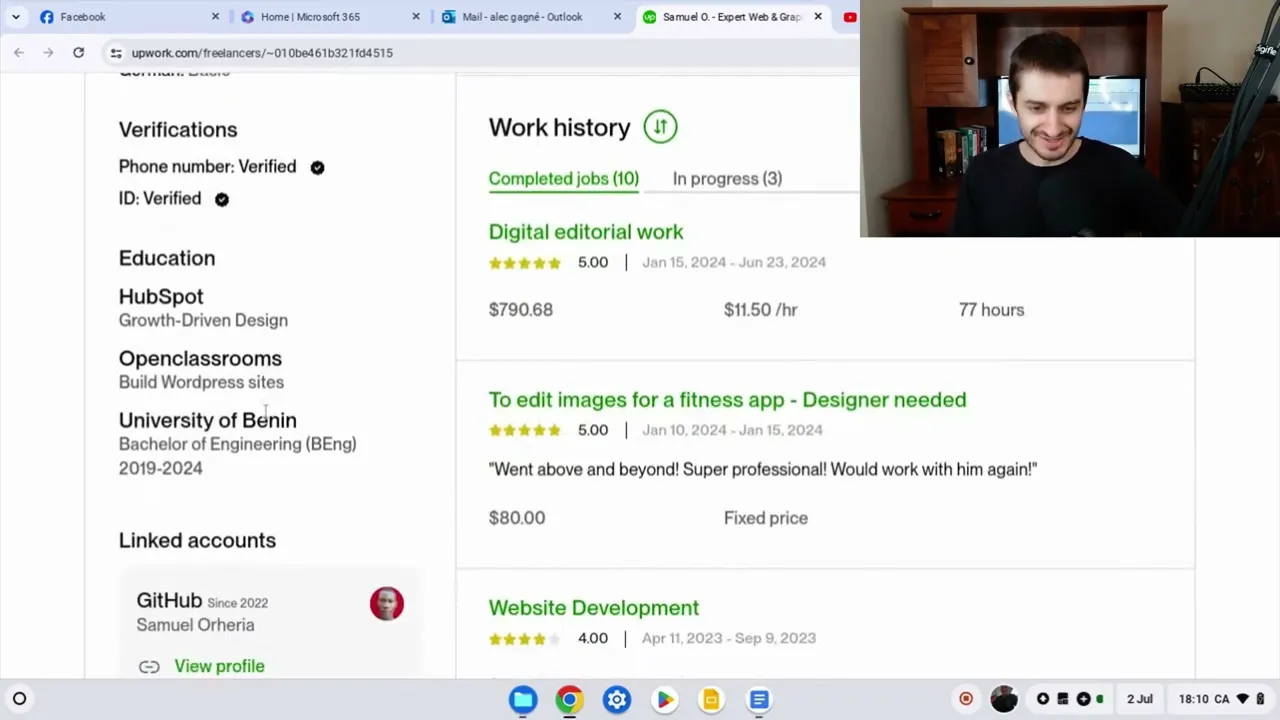Click the work history sort icon
1280x720 pixels.
tap(660, 127)
